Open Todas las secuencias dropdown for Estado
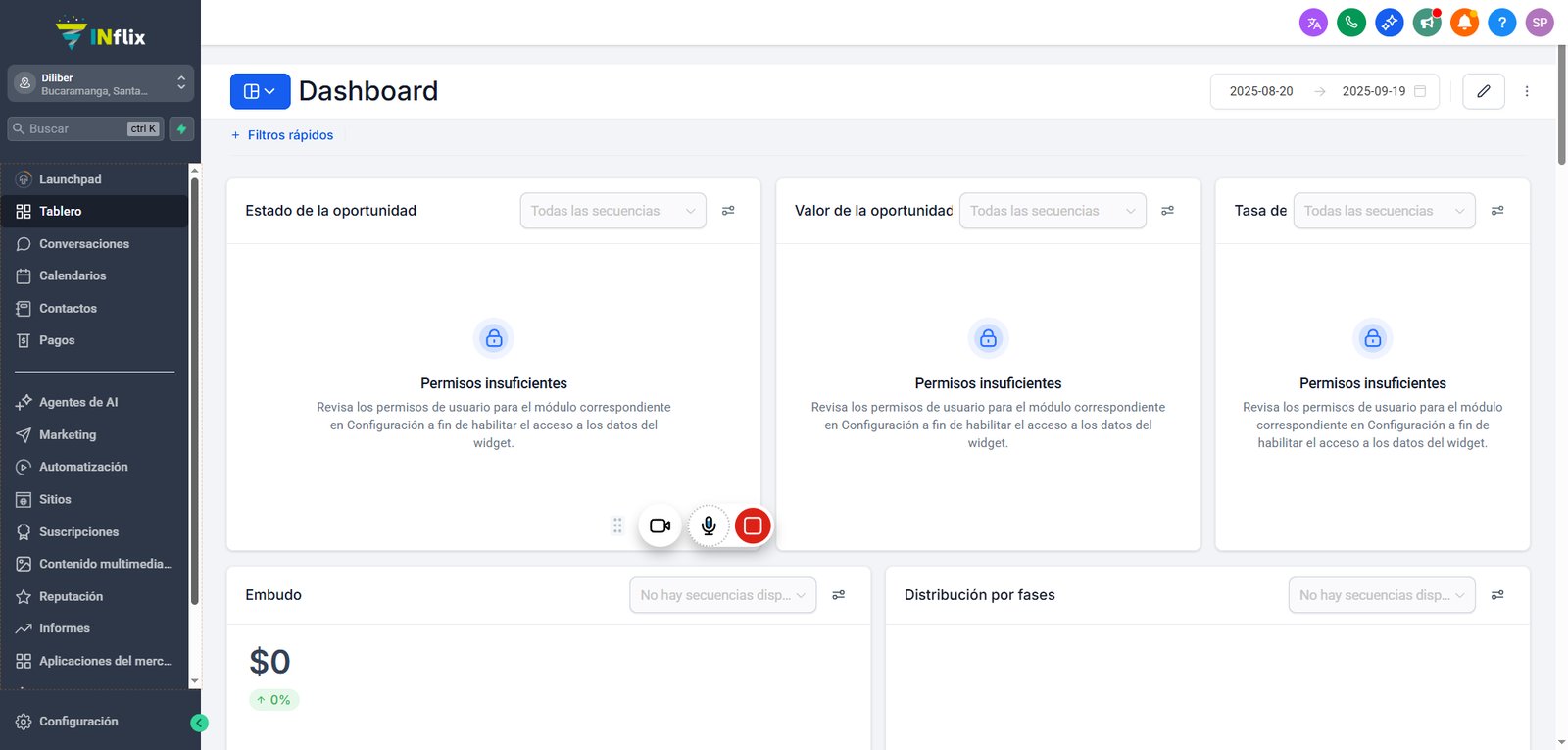 612,211
